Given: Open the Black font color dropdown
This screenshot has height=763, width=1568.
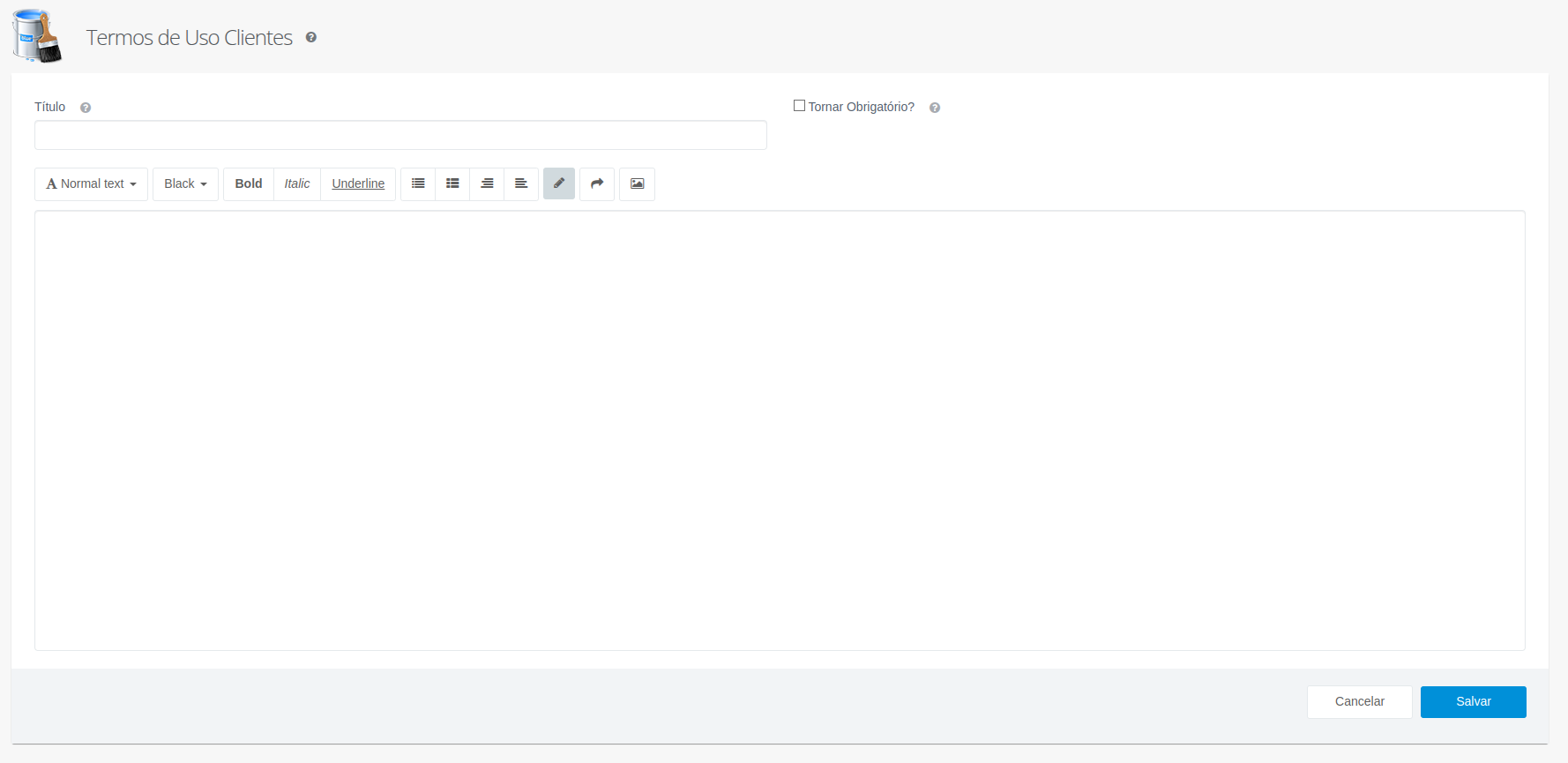Looking at the screenshot, I should [185, 183].
